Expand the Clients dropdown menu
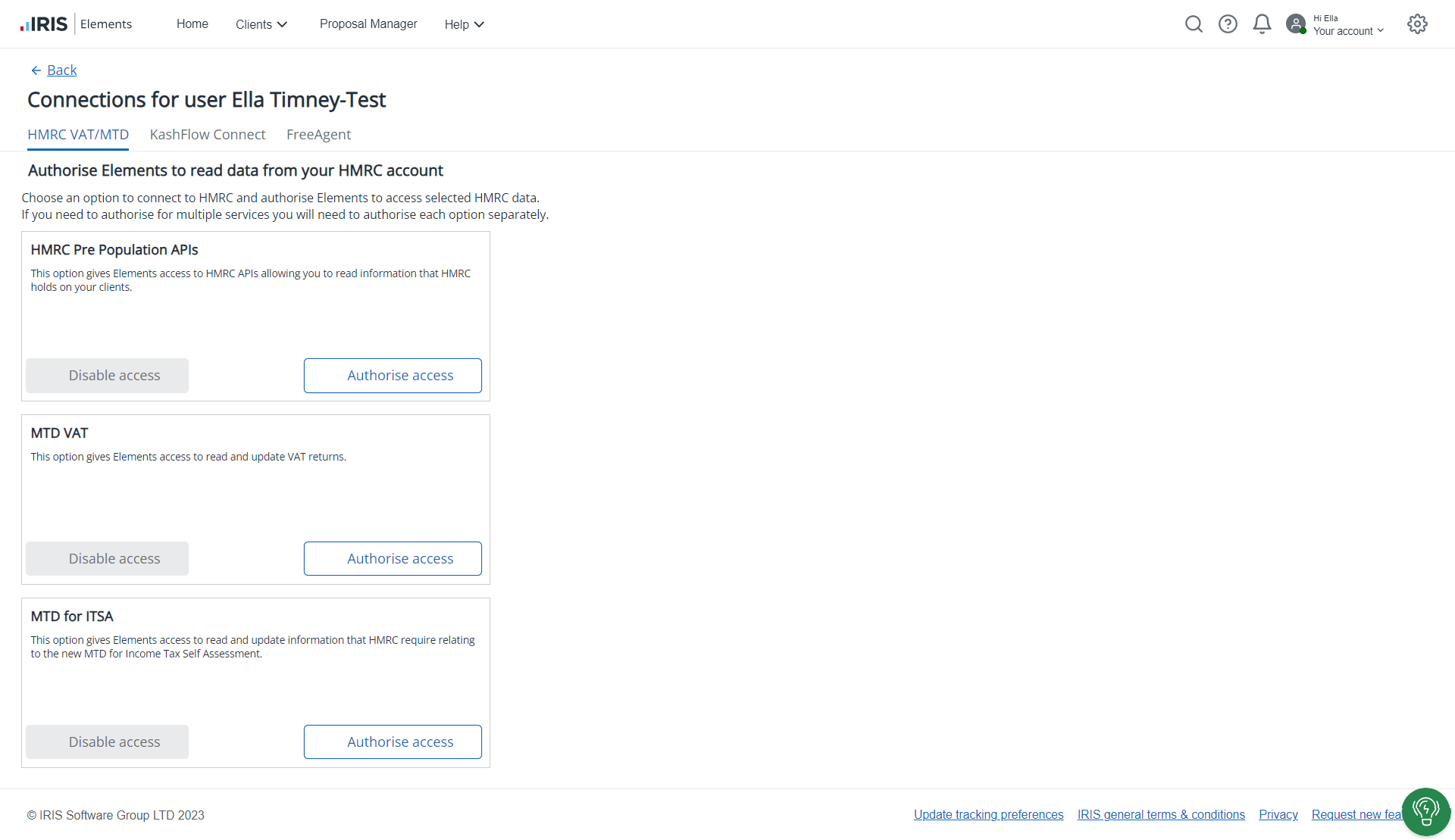The height and width of the screenshot is (840, 1455). pos(261,24)
